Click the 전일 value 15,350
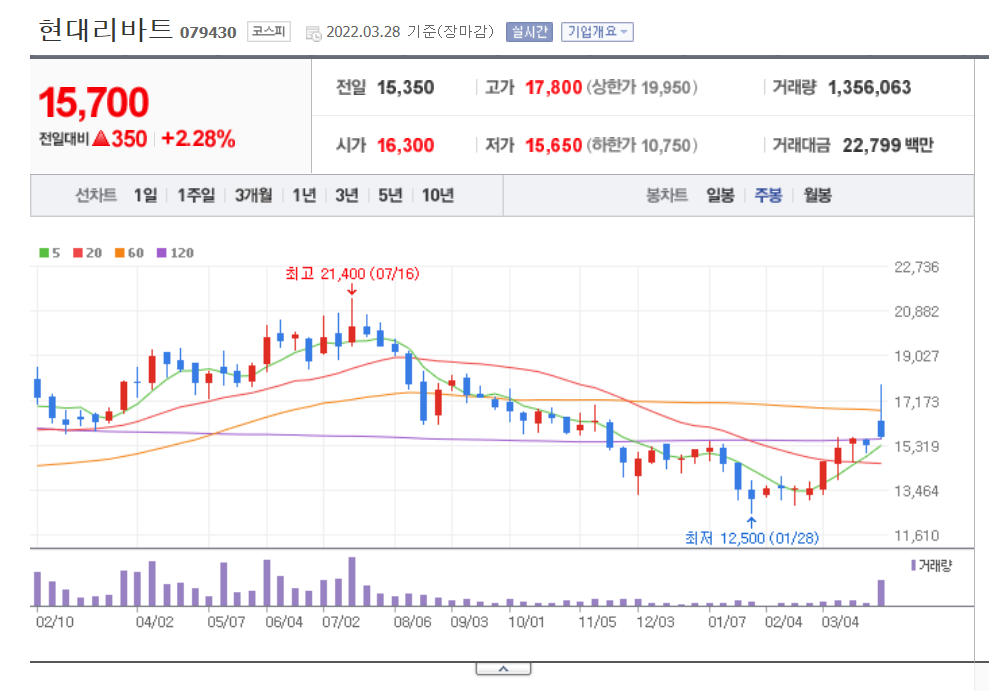 [x=406, y=87]
